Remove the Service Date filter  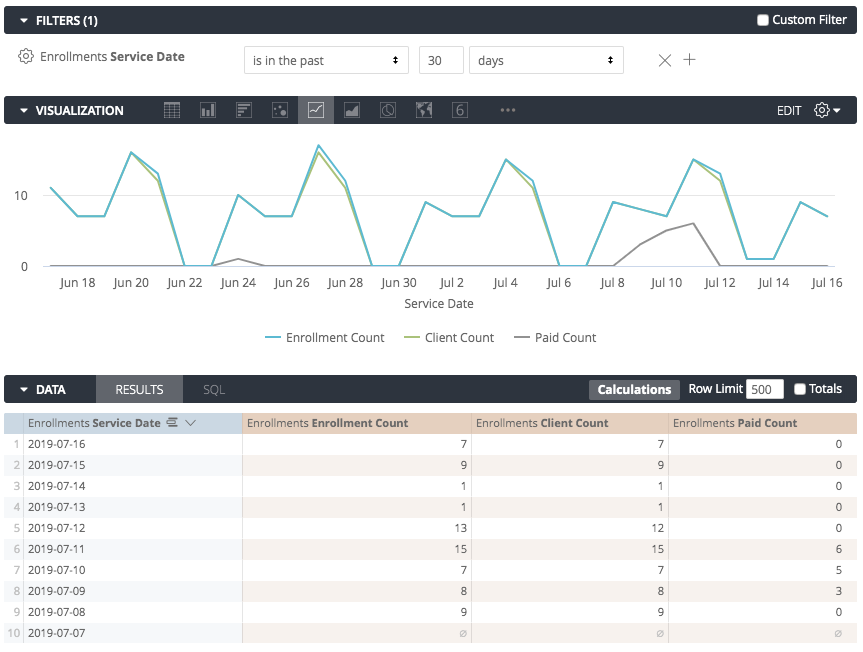[x=665, y=60]
